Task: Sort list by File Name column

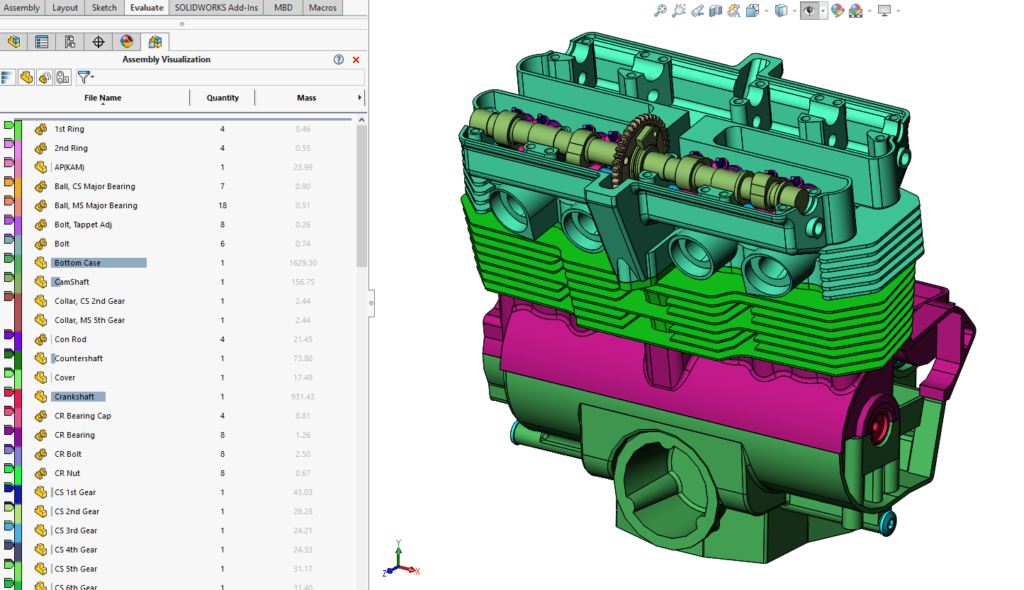Action: (103, 98)
